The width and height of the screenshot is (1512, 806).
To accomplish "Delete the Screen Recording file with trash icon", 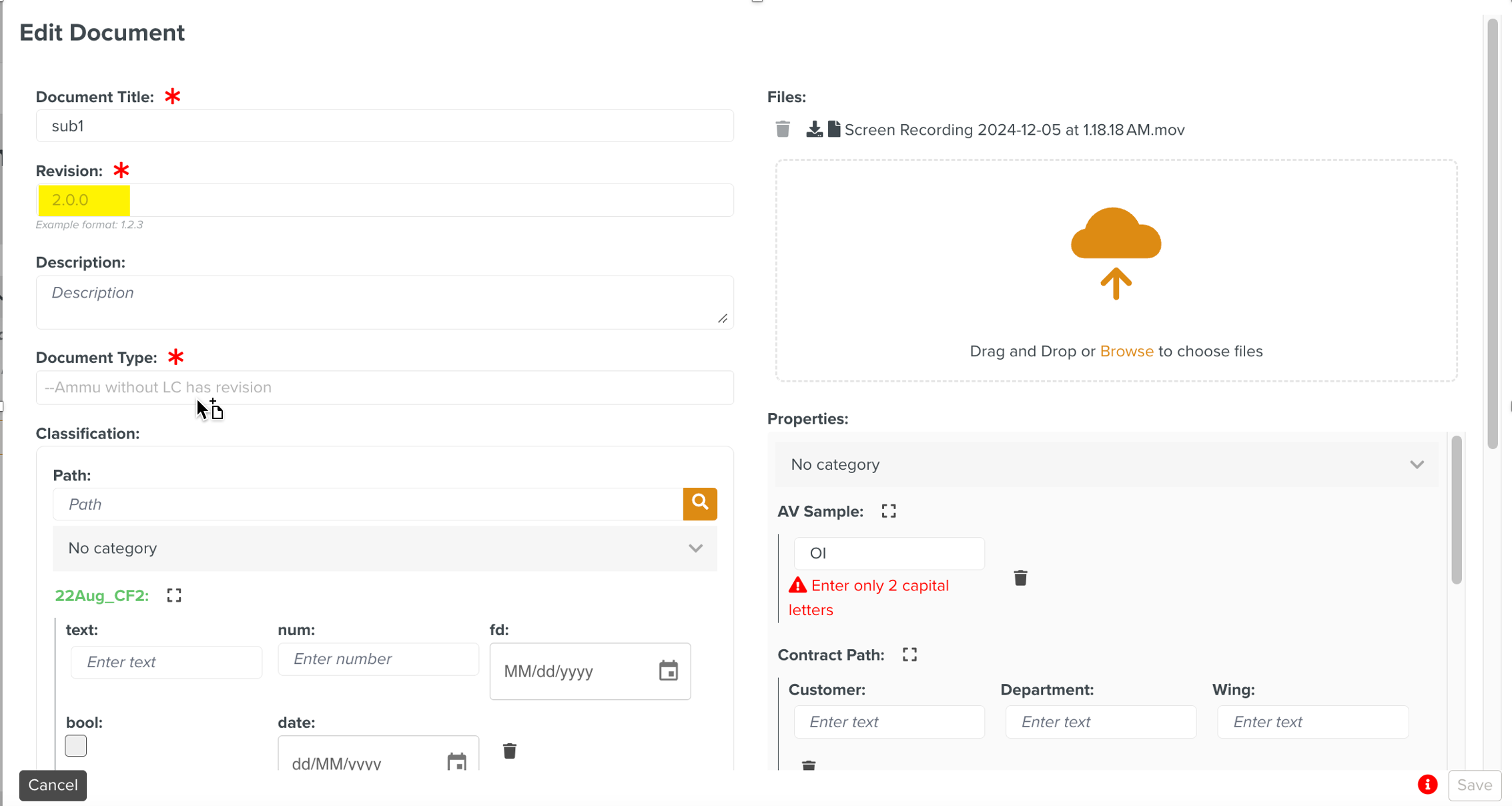I will (783, 129).
